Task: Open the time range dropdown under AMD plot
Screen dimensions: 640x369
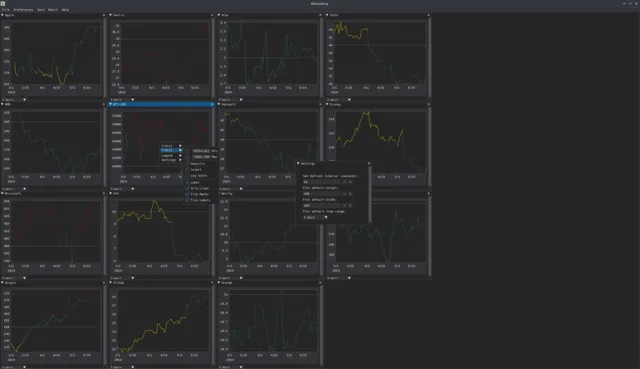Action: (14, 189)
